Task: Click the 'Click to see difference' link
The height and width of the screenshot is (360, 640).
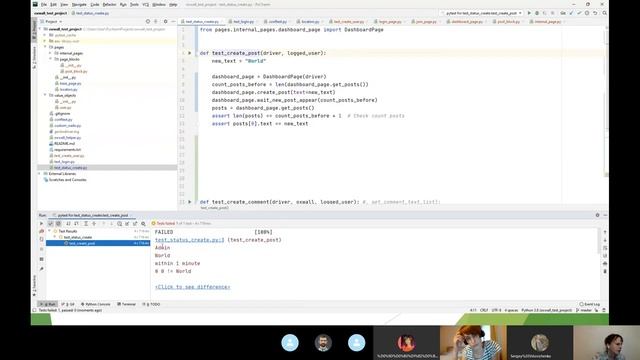Action: (x=193, y=287)
